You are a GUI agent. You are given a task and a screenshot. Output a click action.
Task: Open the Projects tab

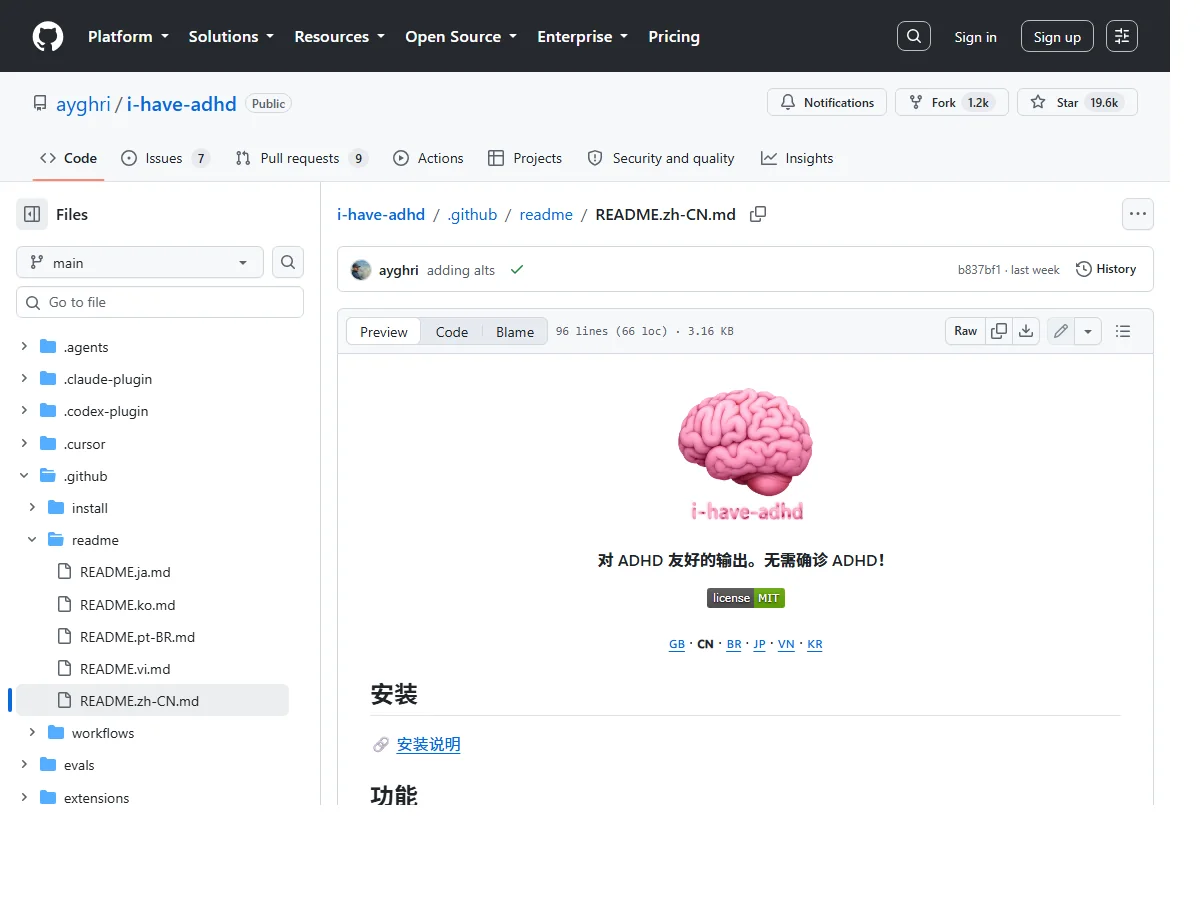[525, 158]
